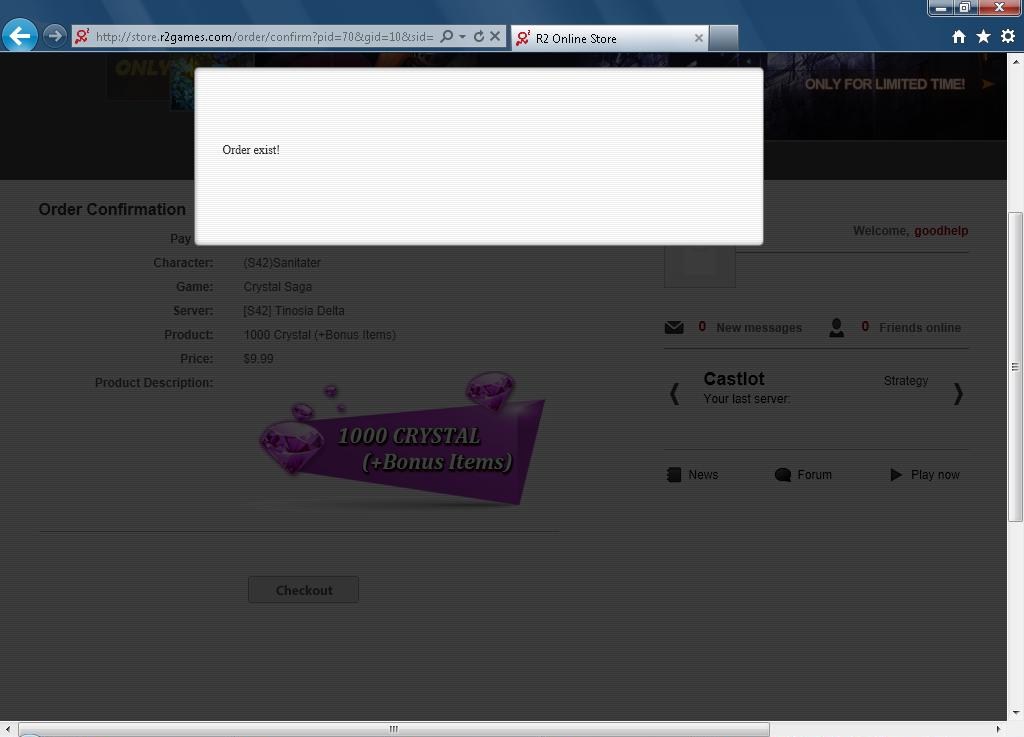Click the browser Forward arrow button

pyautogui.click(x=55, y=36)
